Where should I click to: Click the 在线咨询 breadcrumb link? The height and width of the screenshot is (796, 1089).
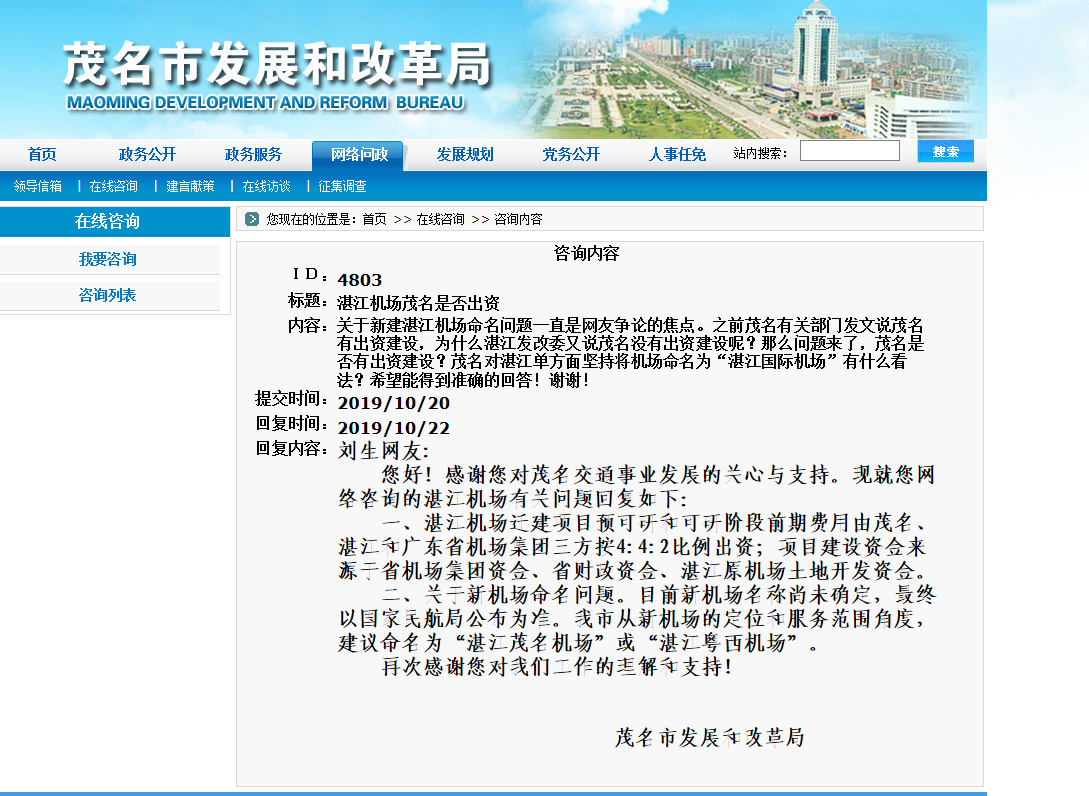(x=440, y=219)
